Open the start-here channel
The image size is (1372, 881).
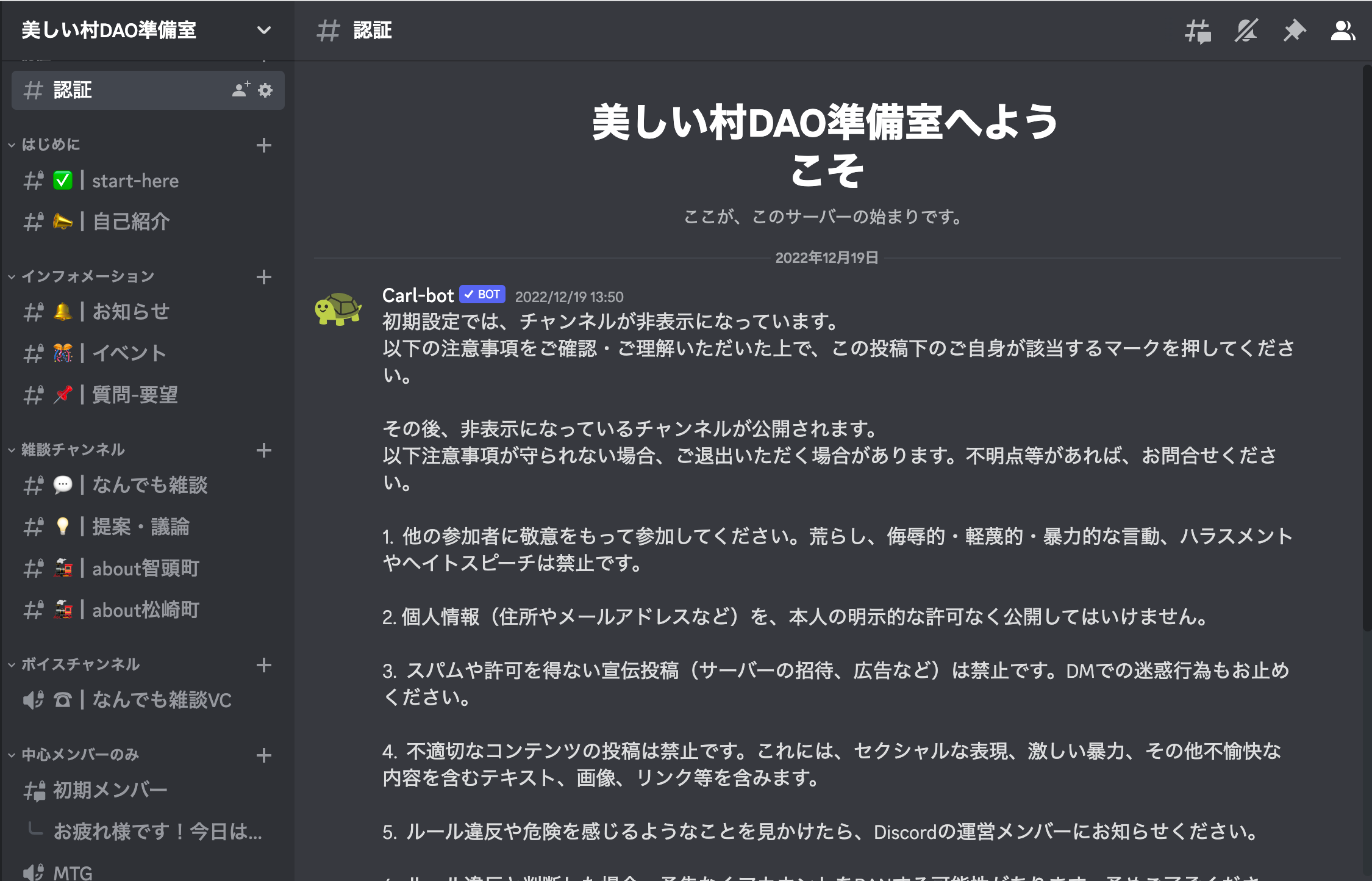coord(135,181)
